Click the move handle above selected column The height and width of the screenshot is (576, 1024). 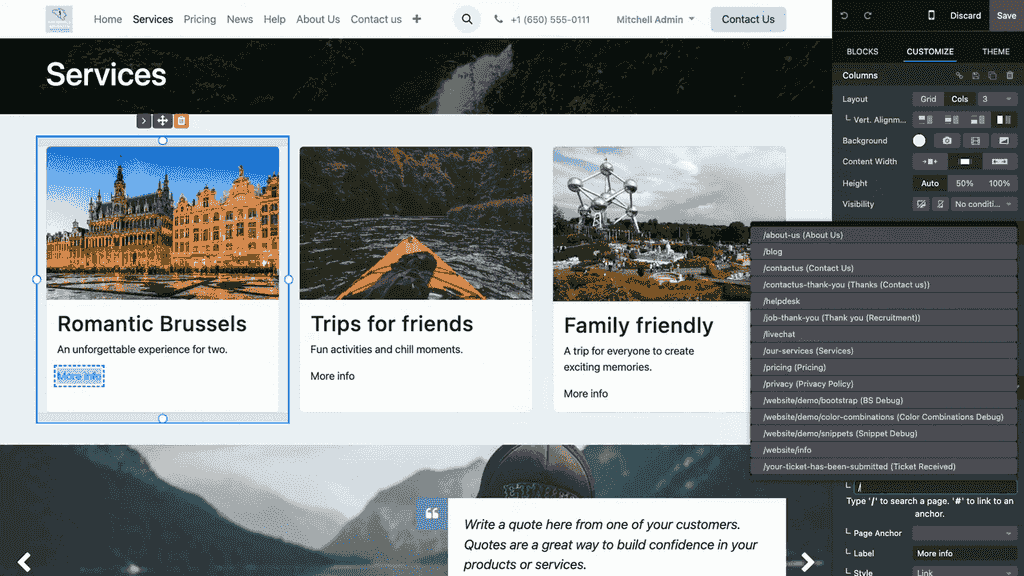click(x=162, y=121)
